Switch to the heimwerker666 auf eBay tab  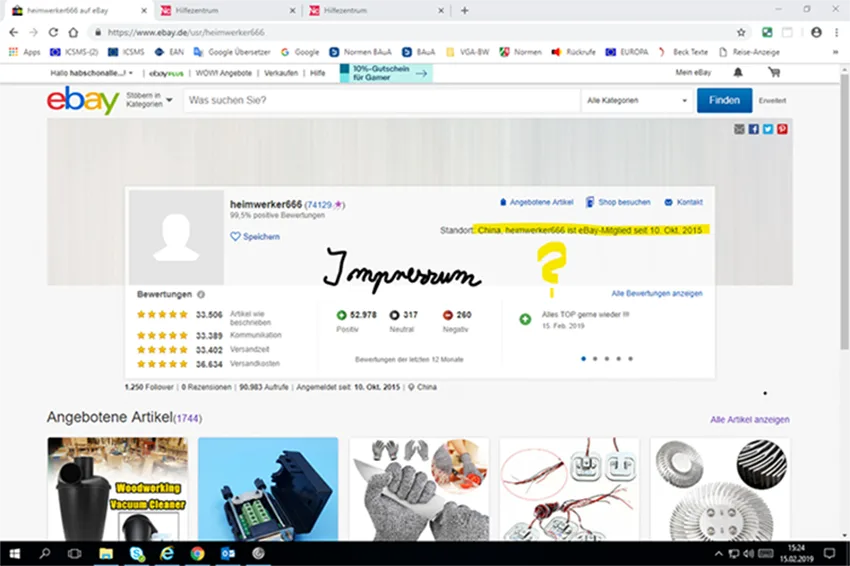tap(77, 10)
